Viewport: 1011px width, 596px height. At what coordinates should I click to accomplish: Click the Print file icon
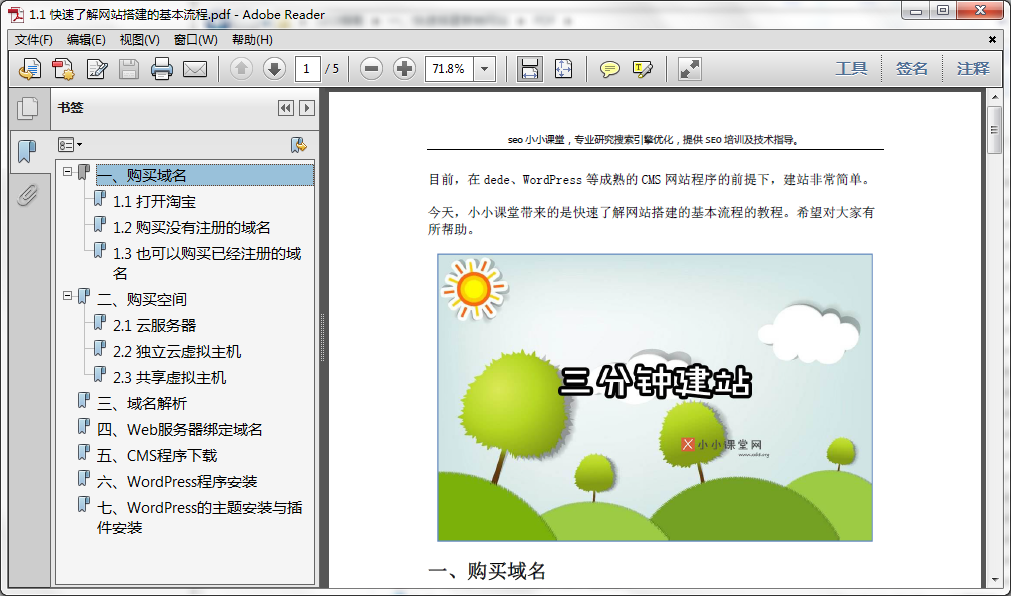coord(162,68)
